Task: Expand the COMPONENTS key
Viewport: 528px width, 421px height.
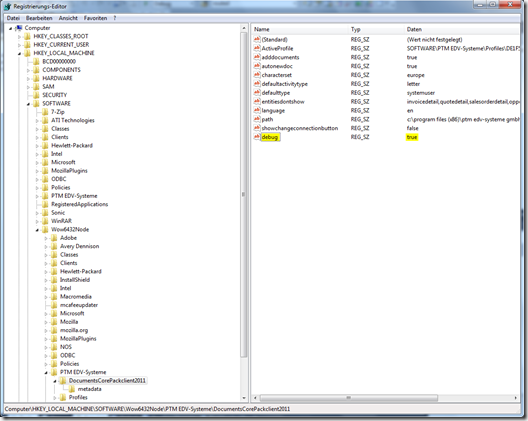Action: pyautogui.click(x=28, y=70)
